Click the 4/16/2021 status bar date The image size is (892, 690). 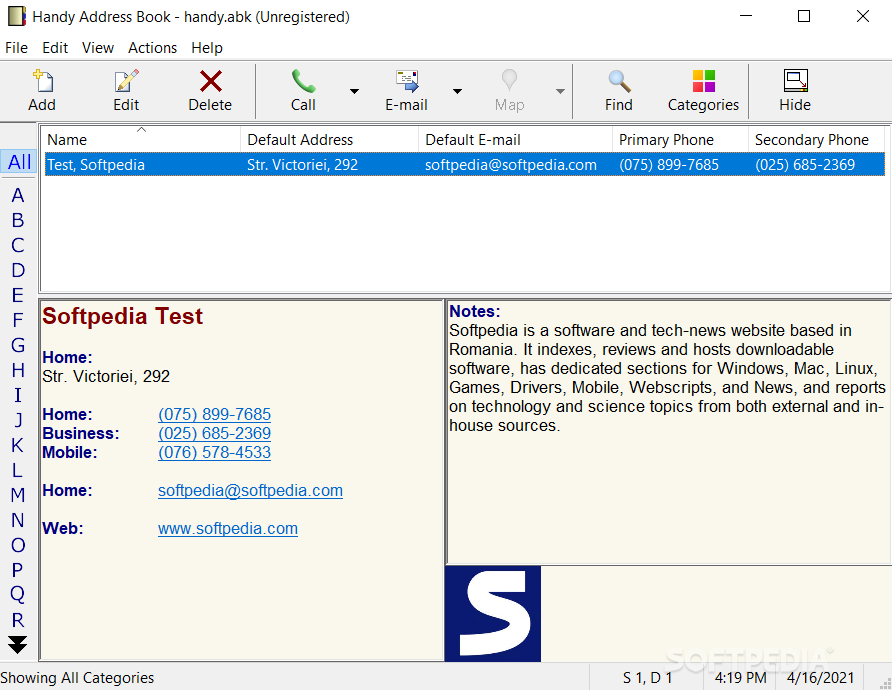click(820, 678)
